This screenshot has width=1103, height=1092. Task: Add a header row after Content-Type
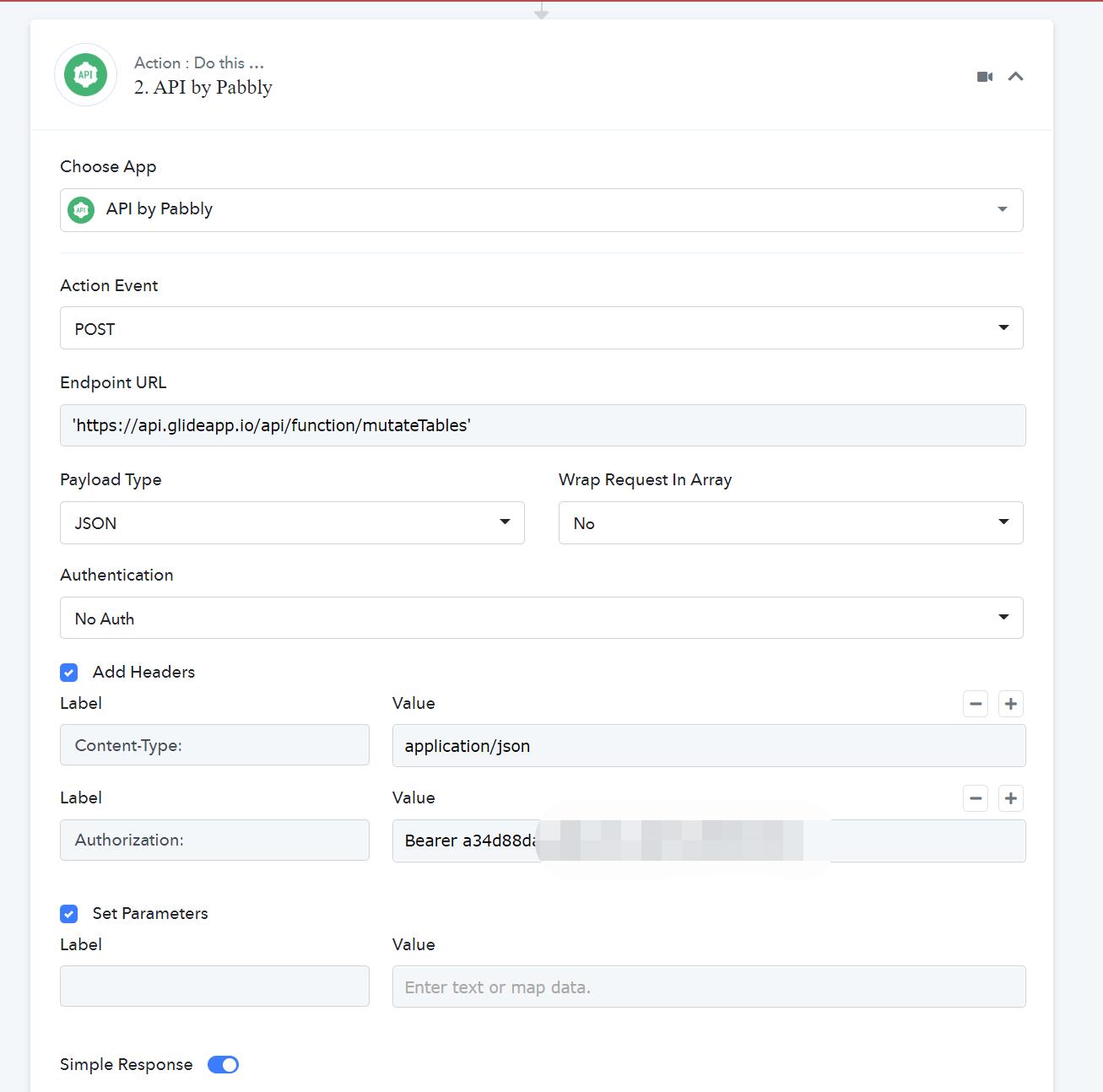(x=1011, y=704)
